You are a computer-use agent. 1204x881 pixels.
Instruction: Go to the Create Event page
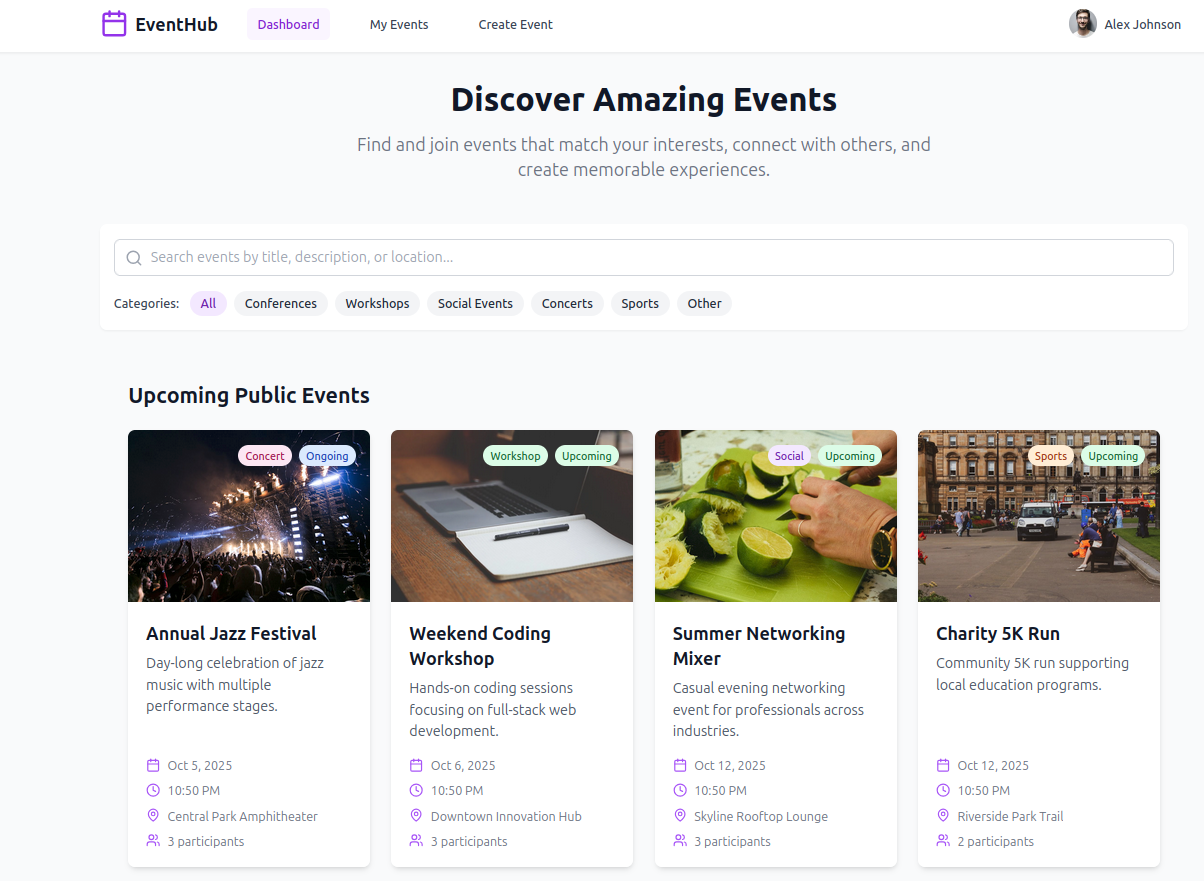515,25
